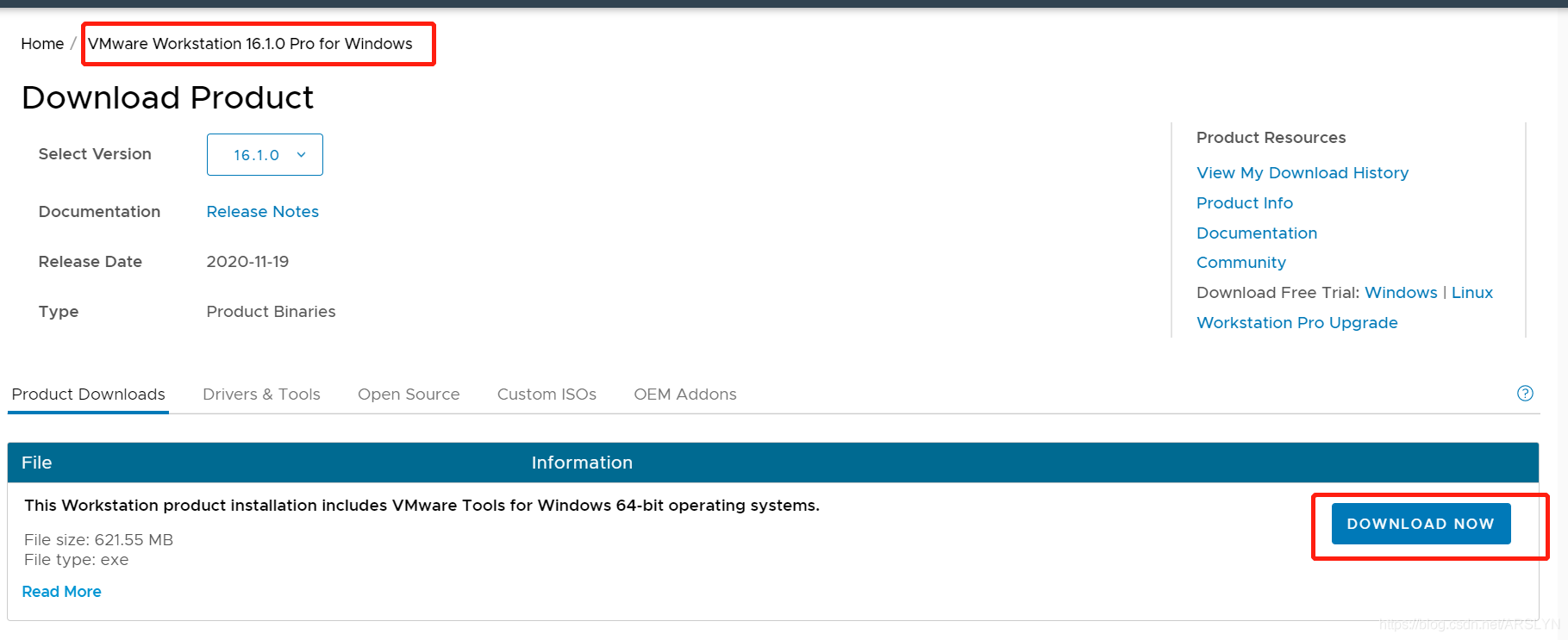This screenshot has width=1568, height=640.
Task: Switch to the OEM Addons tab
Action: tap(685, 395)
